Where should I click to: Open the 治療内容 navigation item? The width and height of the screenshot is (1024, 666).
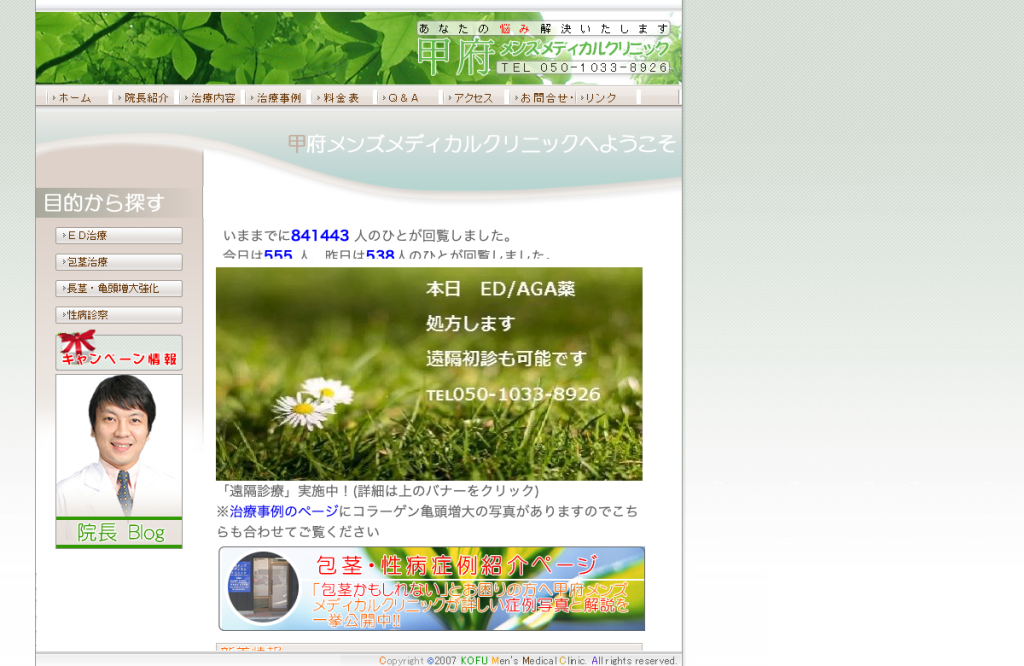coord(212,97)
